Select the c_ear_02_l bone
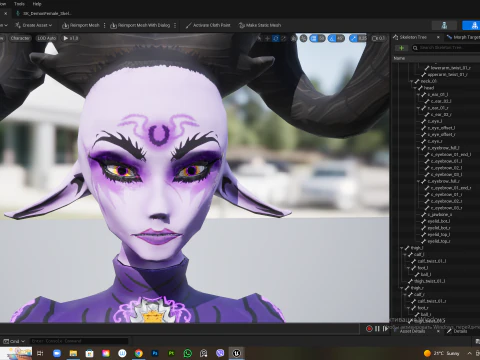480x360 pixels. pyautogui.click(x=441, y=101)
